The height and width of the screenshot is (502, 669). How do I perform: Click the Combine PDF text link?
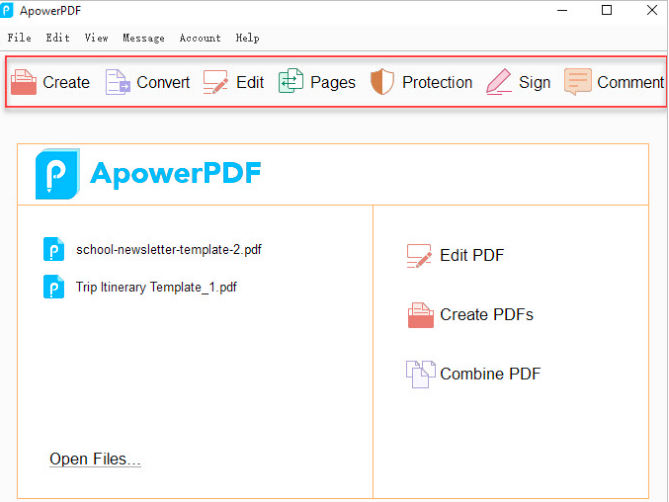[490, 374]
